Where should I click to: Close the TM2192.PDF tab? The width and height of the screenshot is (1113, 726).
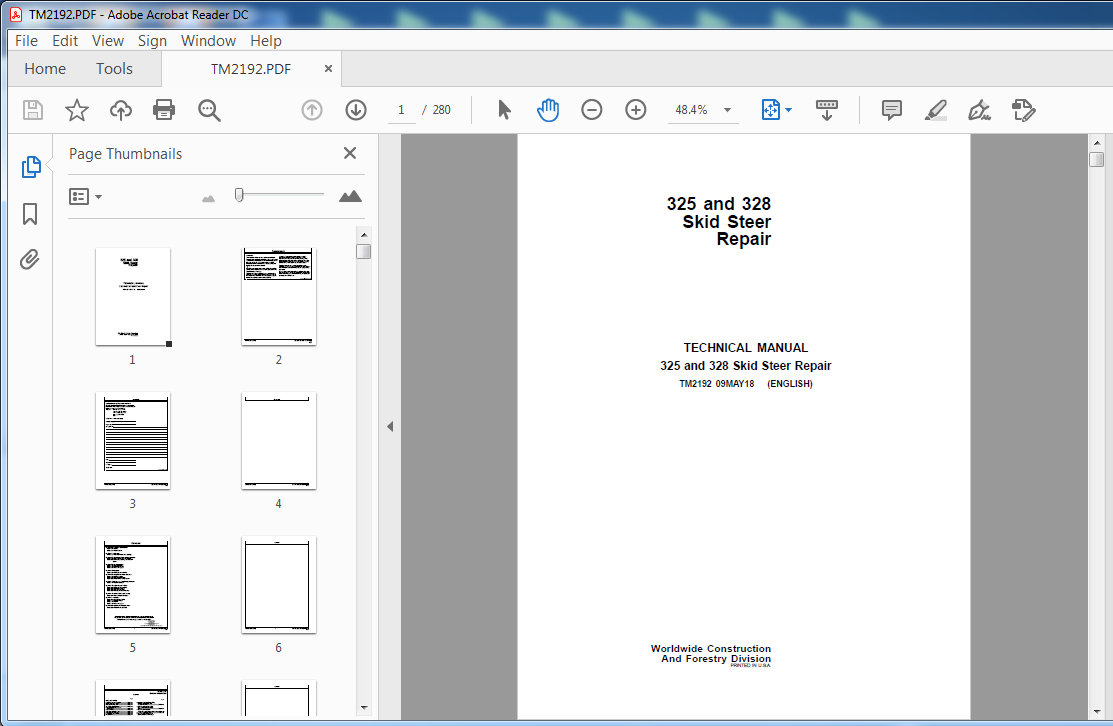pyautogui.click(x=328, y=69)
